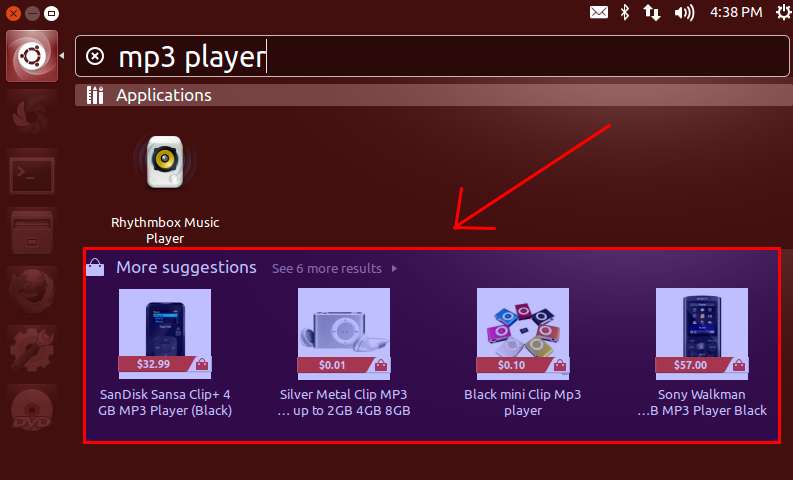Launch Firefox from the dock
Image resolution: width=793 pixels, height=480 pixels.
pyautogui.click(x=32, y=290)
